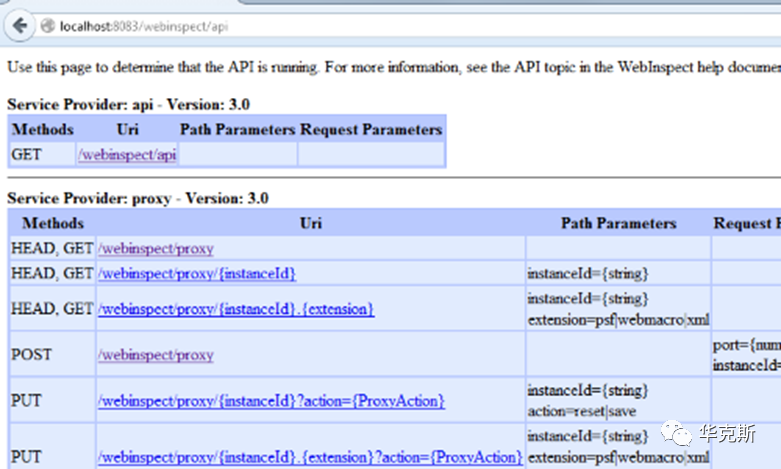Follow the /webinspect/proxy/{instanceId} link
Screen dimensions: 781x469
196,273
